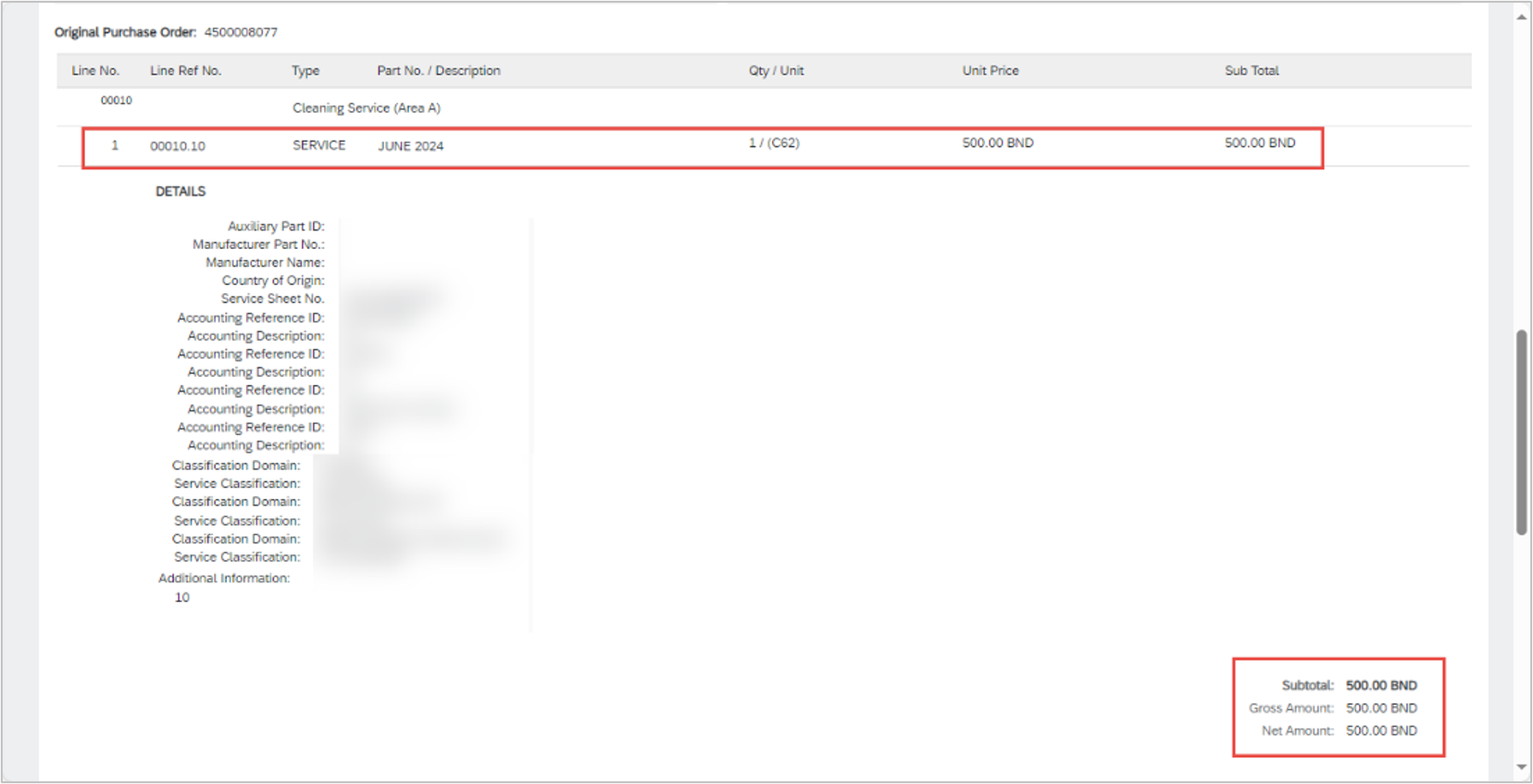Click the Qty / Unit column header

pos(776,70)
